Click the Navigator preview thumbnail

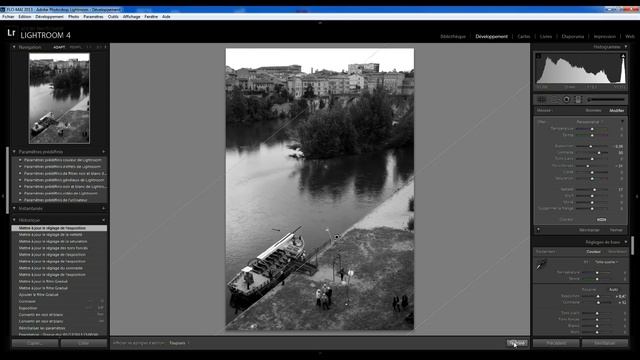pyautogui.click(x=60, y=98)
